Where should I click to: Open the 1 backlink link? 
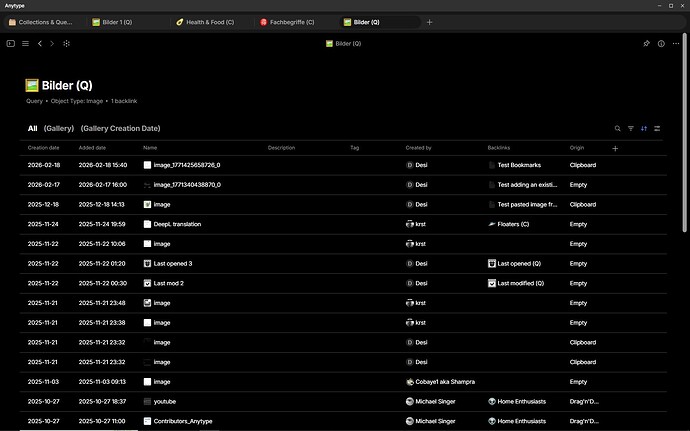[124, 101]
